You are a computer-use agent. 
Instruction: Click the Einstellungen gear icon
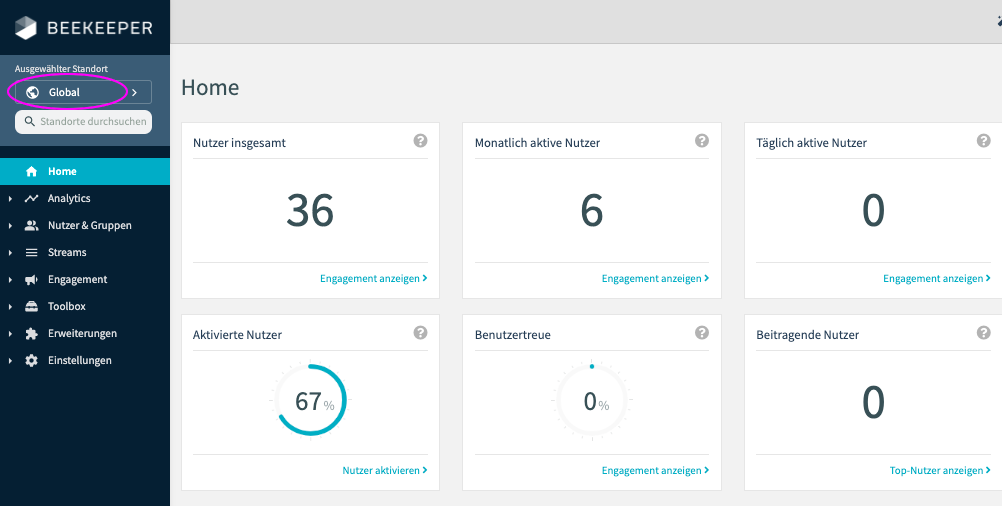coord(31,361)
